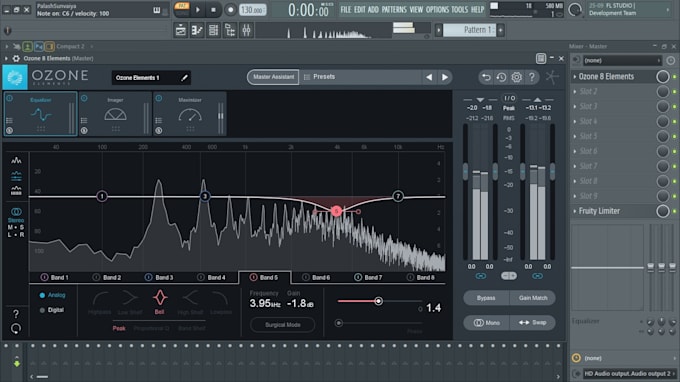Toggle the Band 5 power button
The image size is (680, 382).
pos(253,277)
